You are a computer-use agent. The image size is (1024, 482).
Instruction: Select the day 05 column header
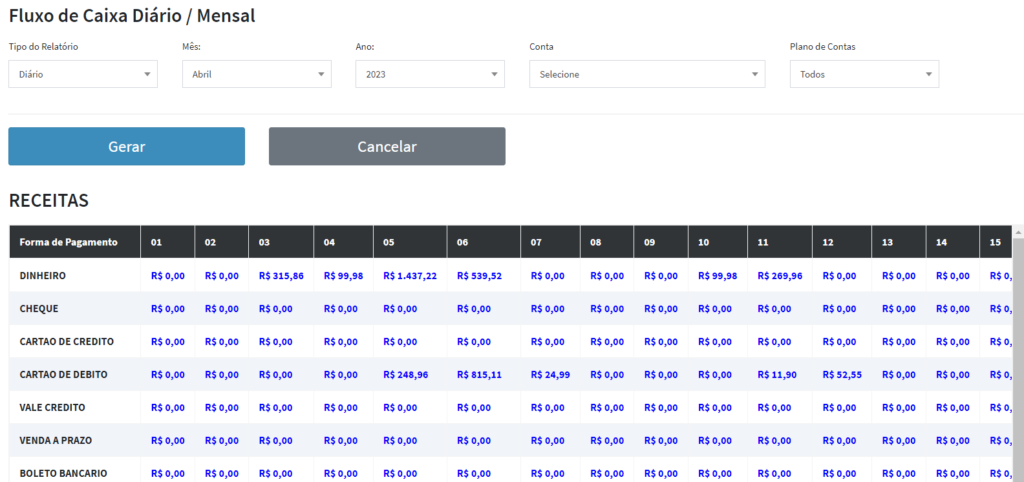tap(390, 242)
